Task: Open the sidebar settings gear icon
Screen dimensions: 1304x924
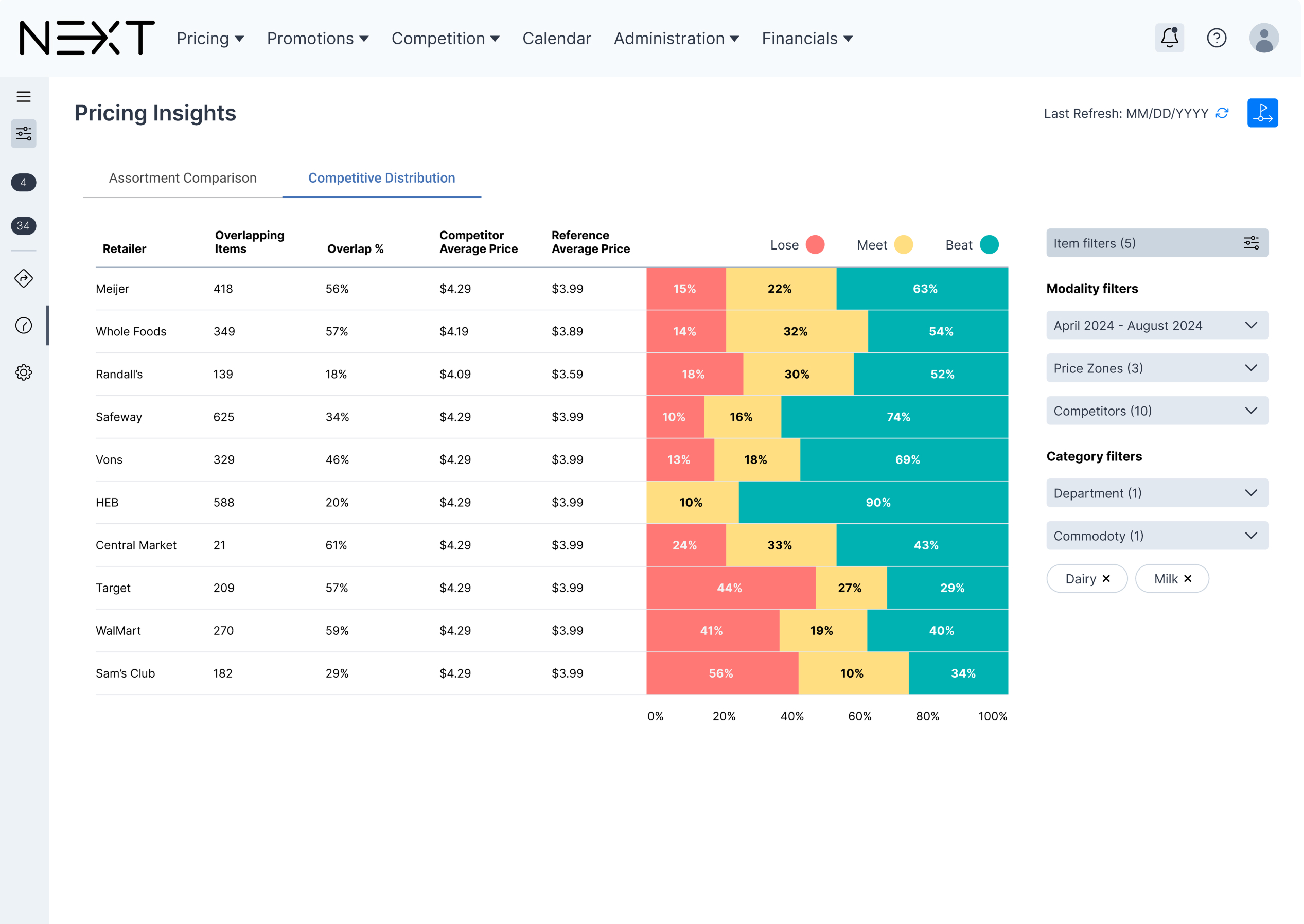Action: pyautogui.click(x=23, y=372)
